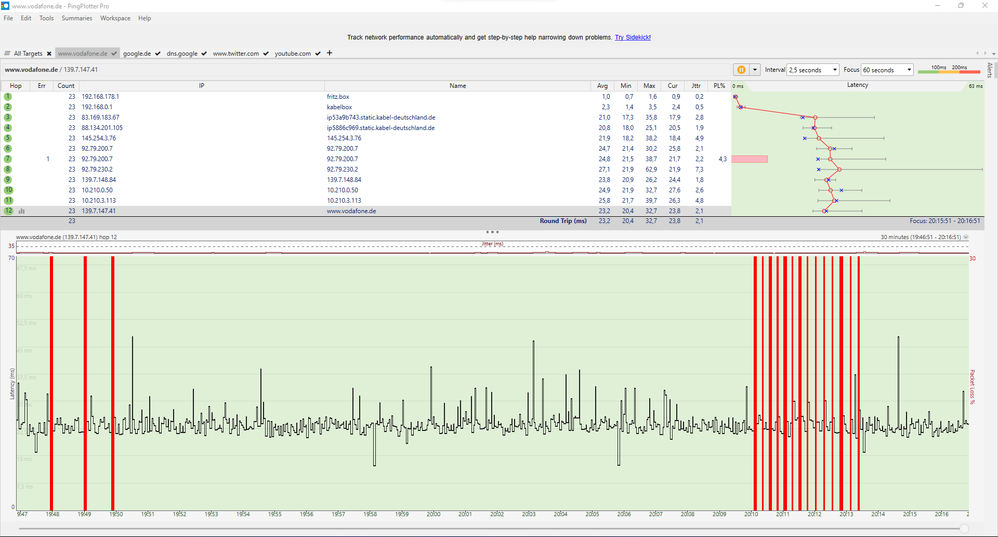Screen dimensions: 998x537
Task: Open the File menu
Action: [x=8, y=18]
